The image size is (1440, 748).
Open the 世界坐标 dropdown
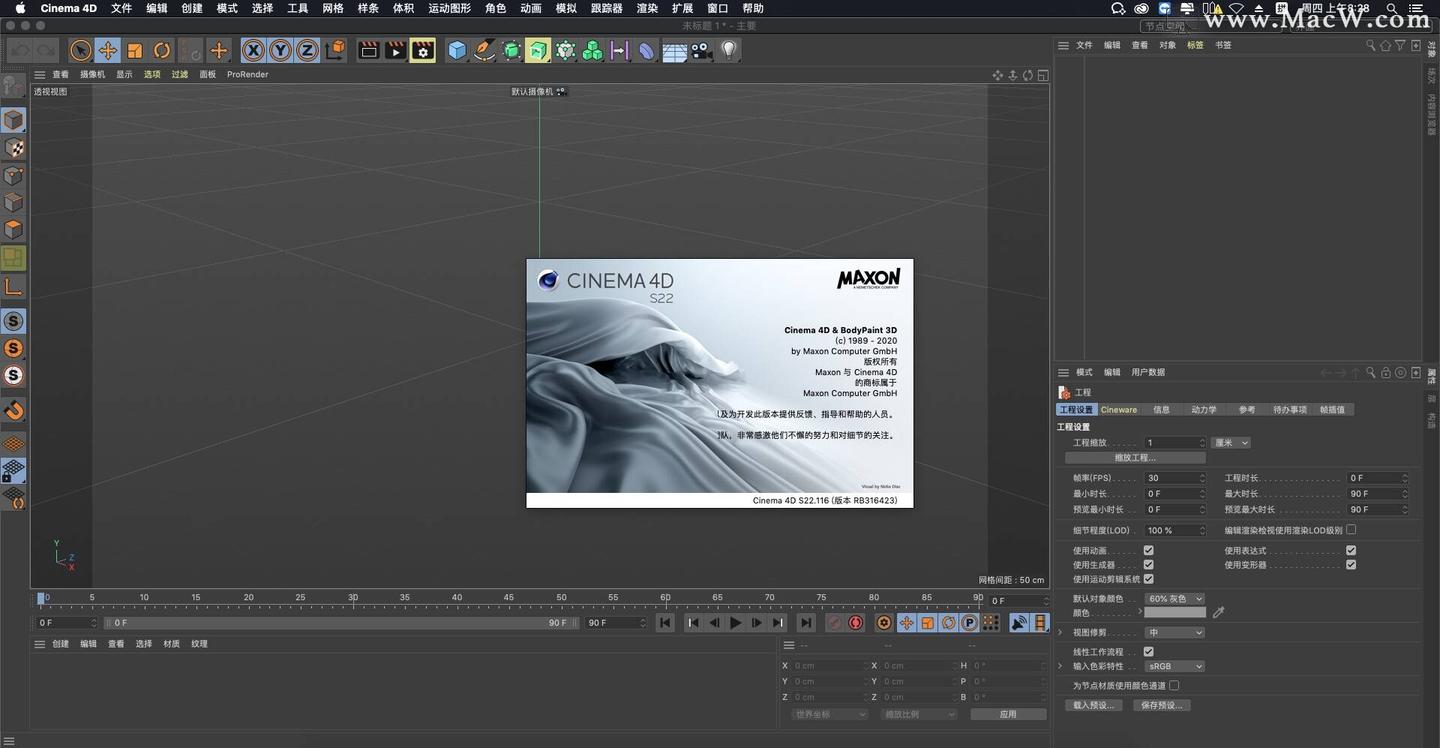pyautogui.click(x=829, y=714)
